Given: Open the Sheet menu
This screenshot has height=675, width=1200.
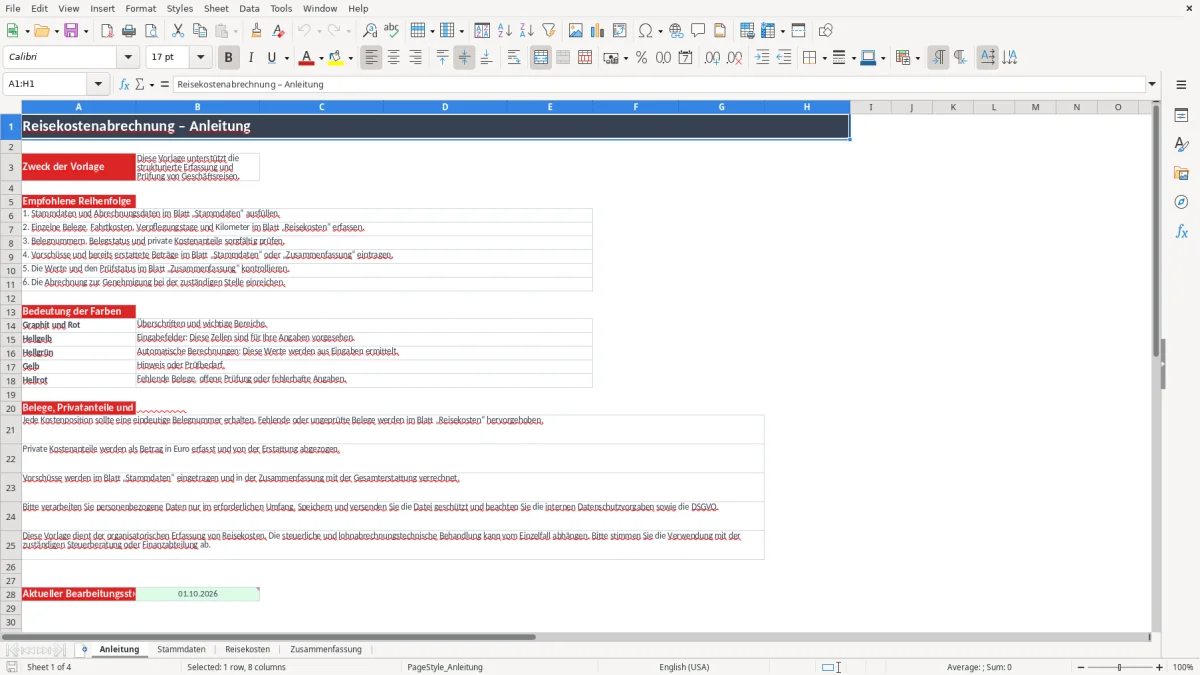Looking at the screenshot, I should pyautogui.click(x=216, y=8).
